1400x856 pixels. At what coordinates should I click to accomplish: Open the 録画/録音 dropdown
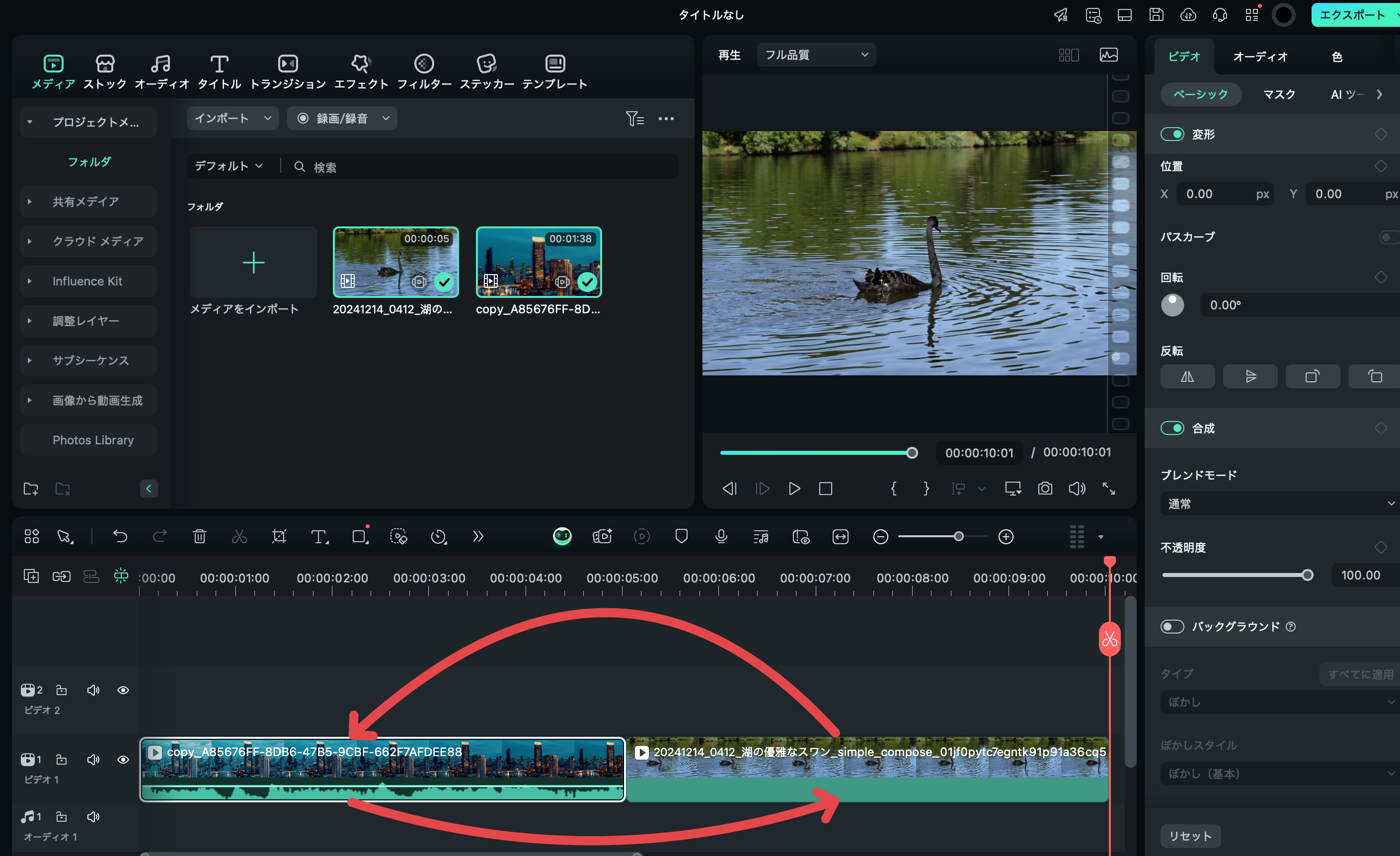point(341,118)
